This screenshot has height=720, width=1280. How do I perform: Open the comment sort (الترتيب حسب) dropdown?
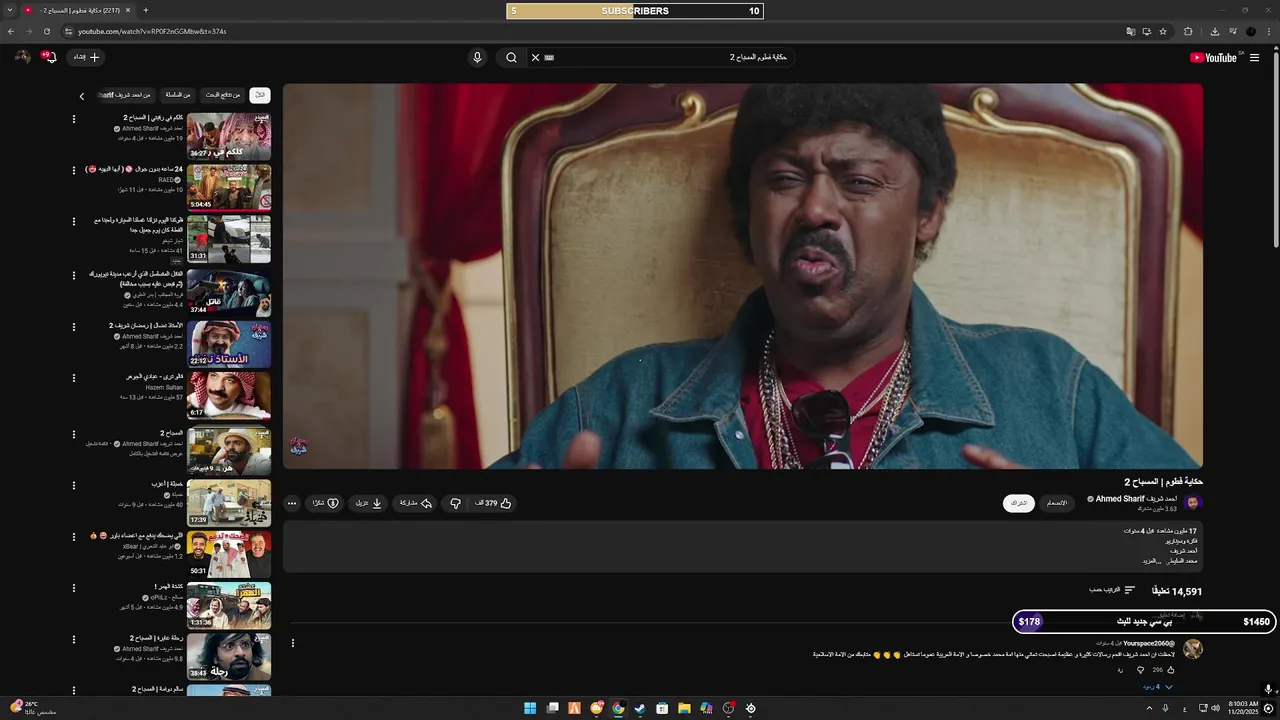[1112, 591]
